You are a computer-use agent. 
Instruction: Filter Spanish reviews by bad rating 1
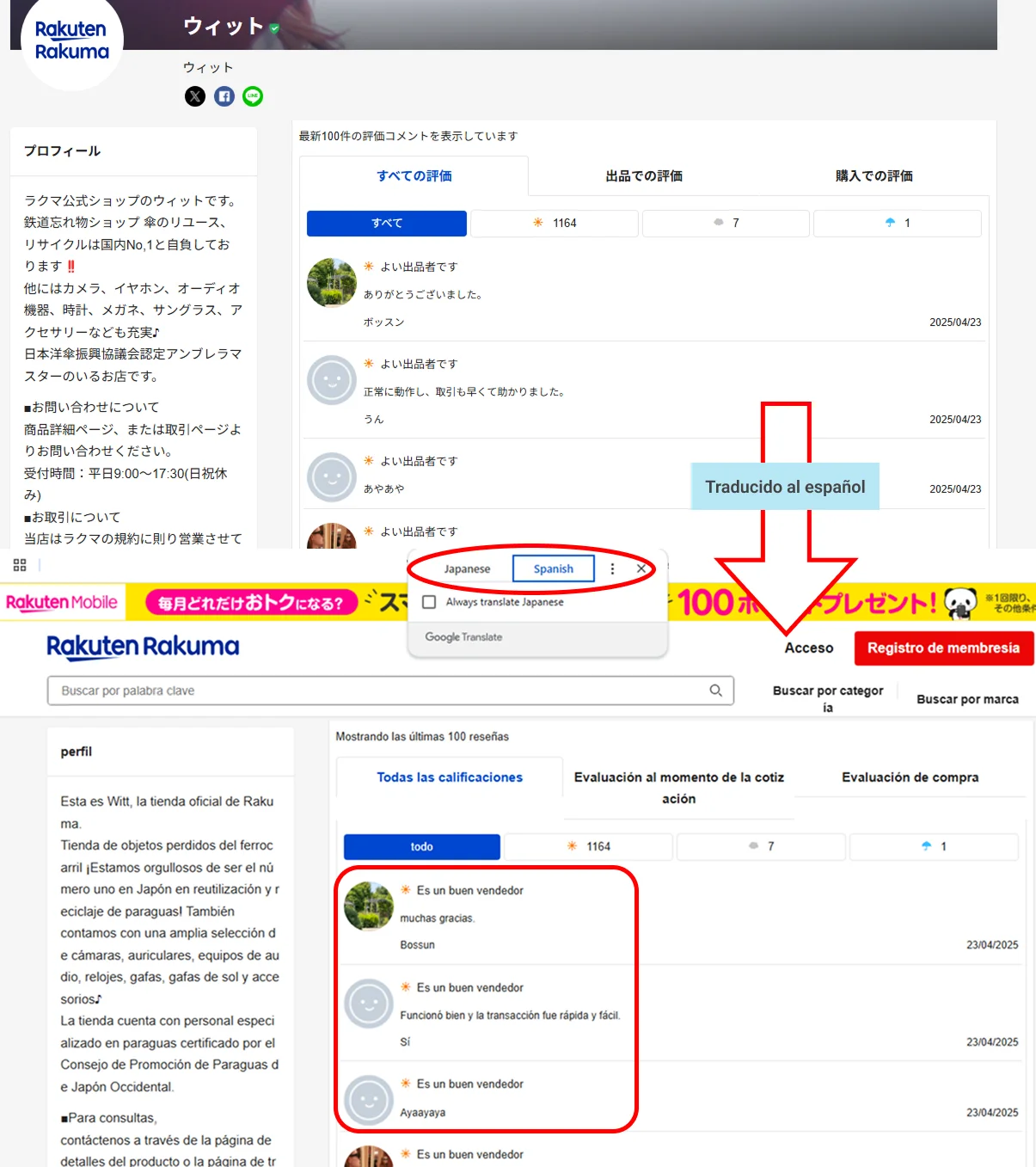click(934, 846)
